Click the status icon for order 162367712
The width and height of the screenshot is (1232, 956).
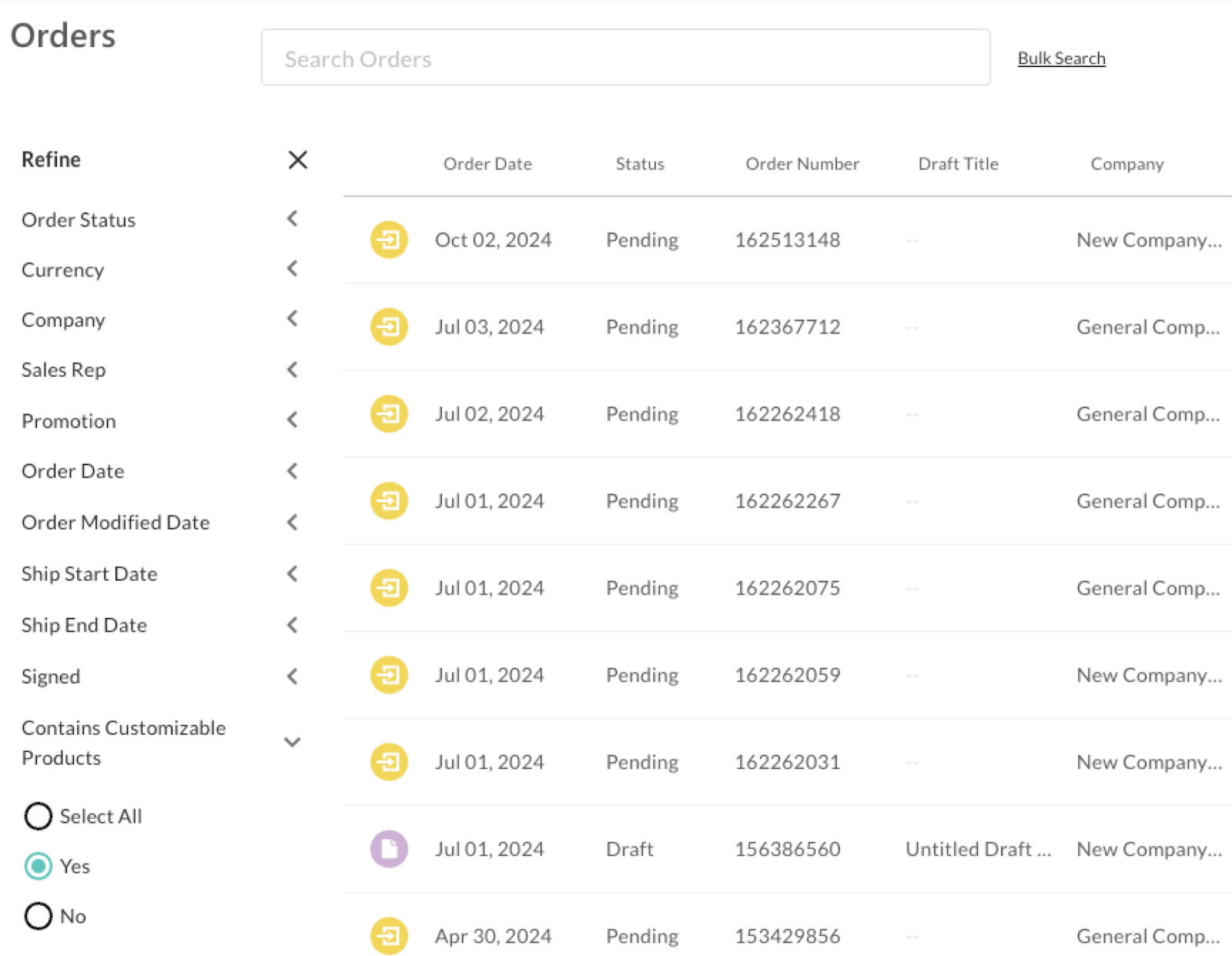[x=389, y=327]
